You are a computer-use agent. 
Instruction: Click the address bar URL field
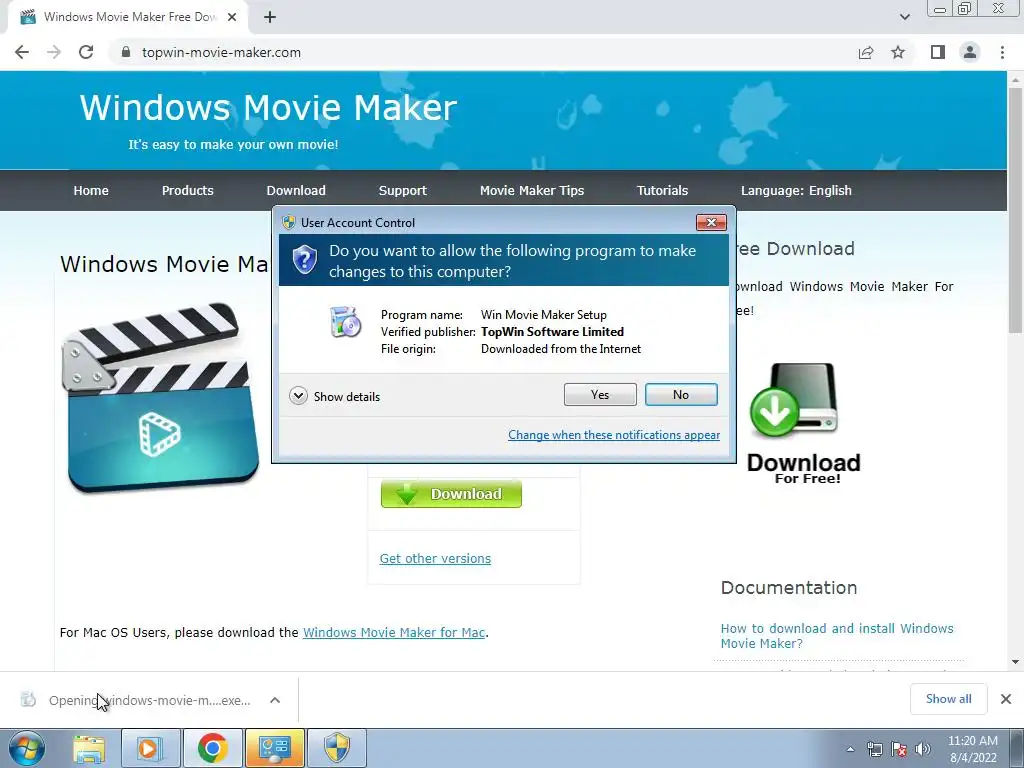pos(483,52)
